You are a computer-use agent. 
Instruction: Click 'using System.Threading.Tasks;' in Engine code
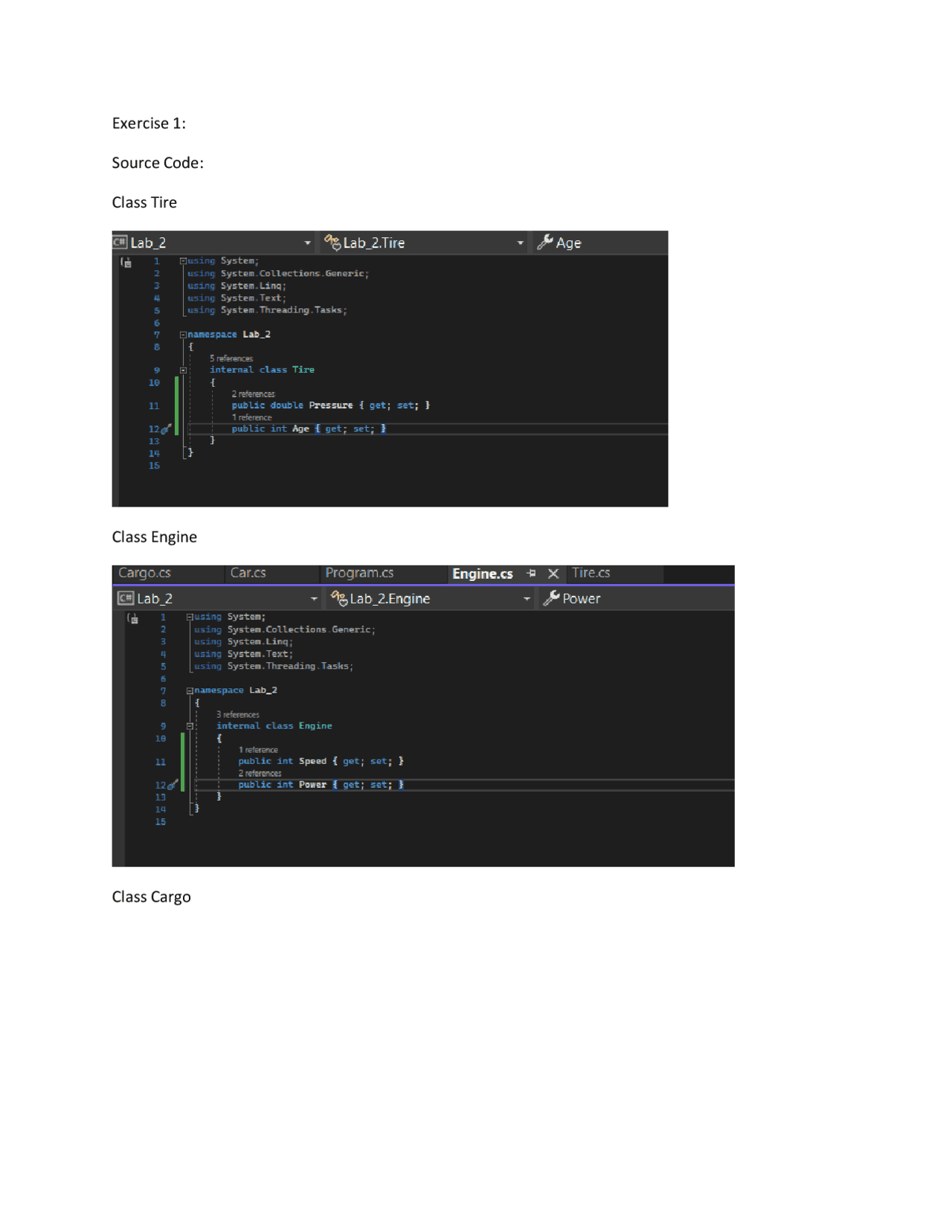point(274,666)
